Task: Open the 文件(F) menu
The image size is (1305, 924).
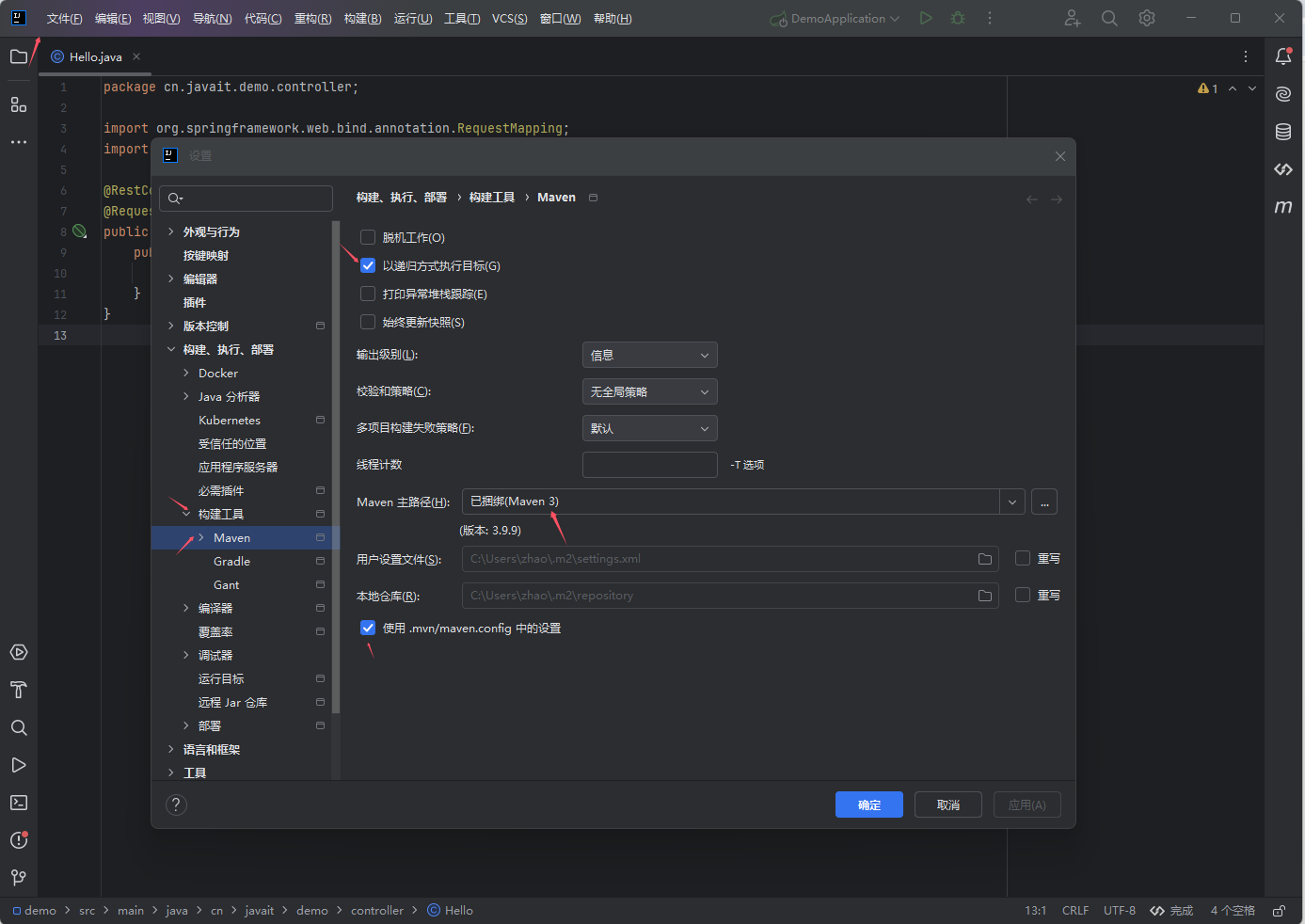Action: tap(64, 19)
